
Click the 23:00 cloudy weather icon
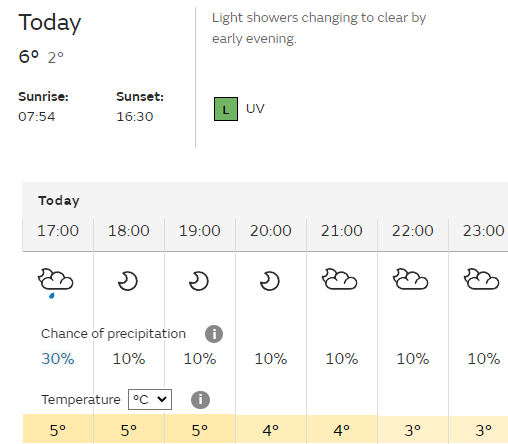[481, 279]
